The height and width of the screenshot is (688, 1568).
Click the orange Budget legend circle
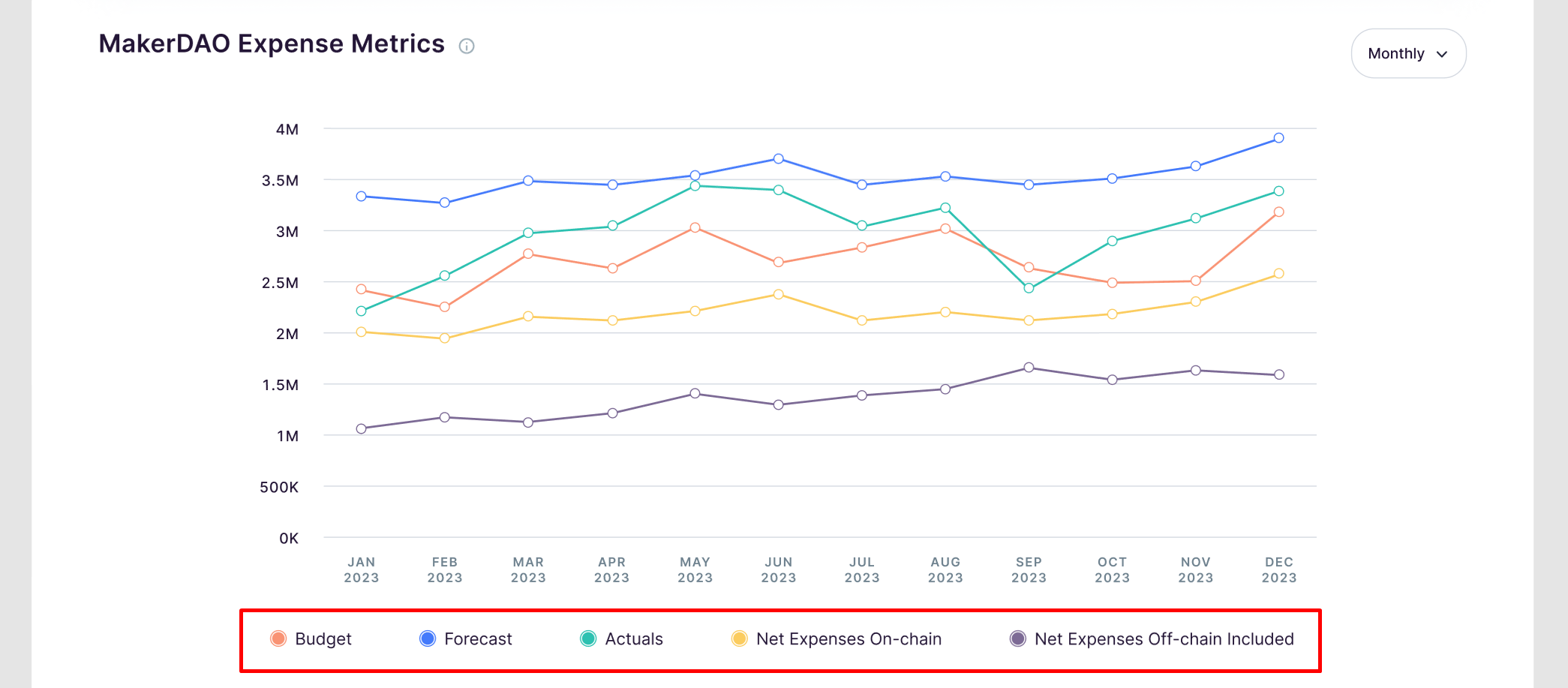tap(278, 638)
